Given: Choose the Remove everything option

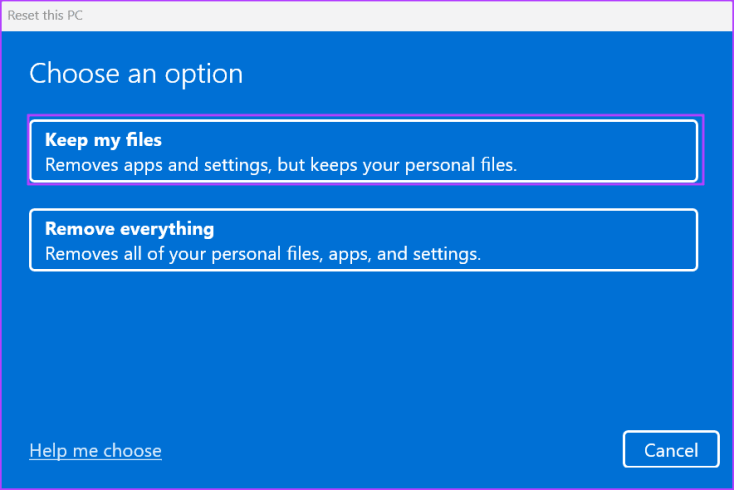Looking at the screenshot, I should click(363, 240).
